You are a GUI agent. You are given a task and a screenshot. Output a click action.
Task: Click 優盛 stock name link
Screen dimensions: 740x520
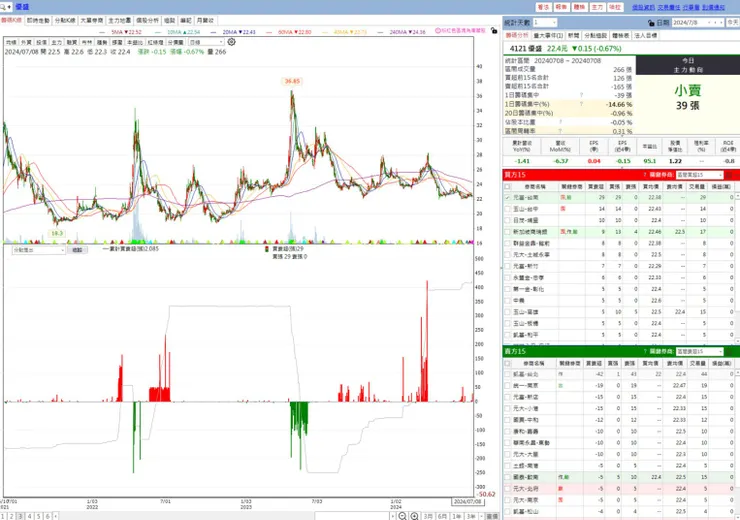tap(22, 7)
